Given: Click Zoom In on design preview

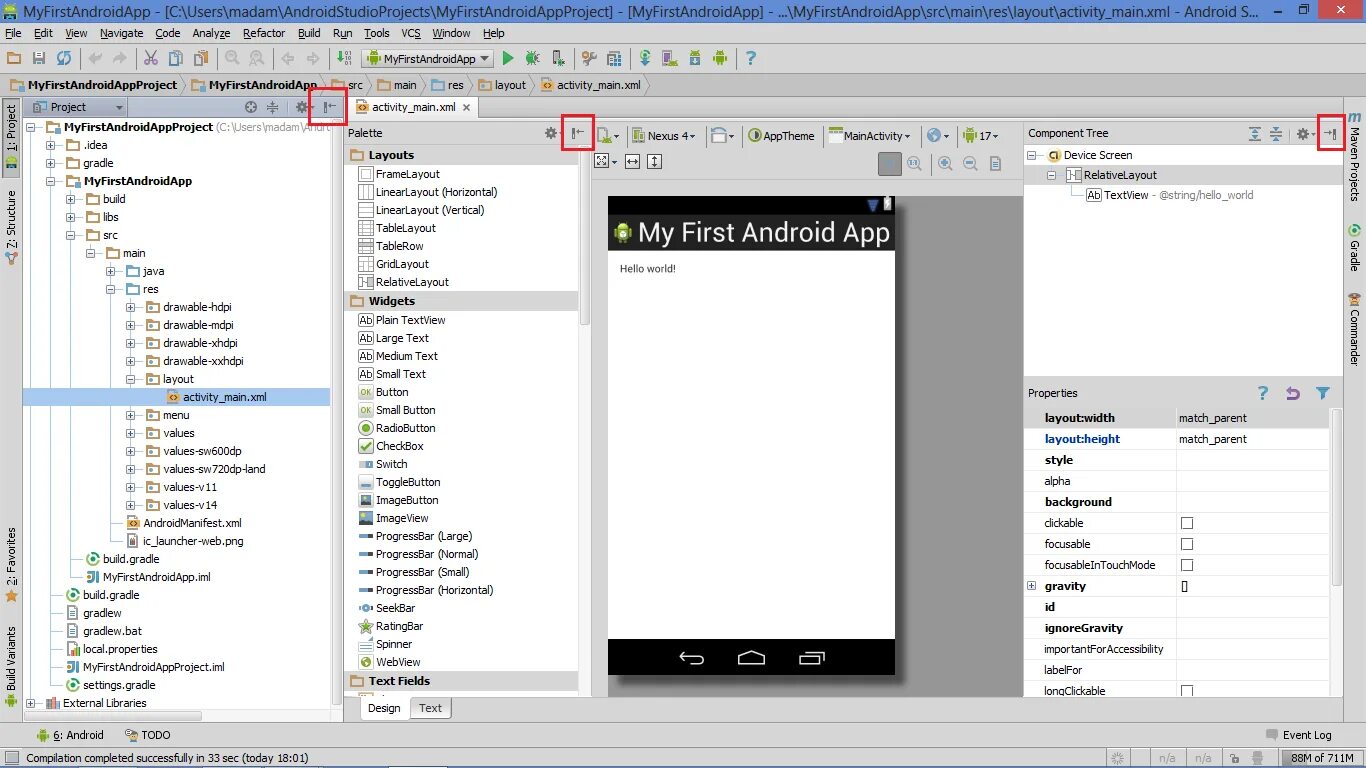Looking at the screenshot, I should [x=944, y=163].
